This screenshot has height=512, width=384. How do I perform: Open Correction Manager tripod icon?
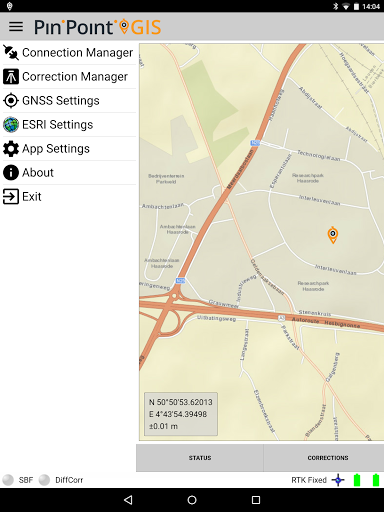[11, 77]
